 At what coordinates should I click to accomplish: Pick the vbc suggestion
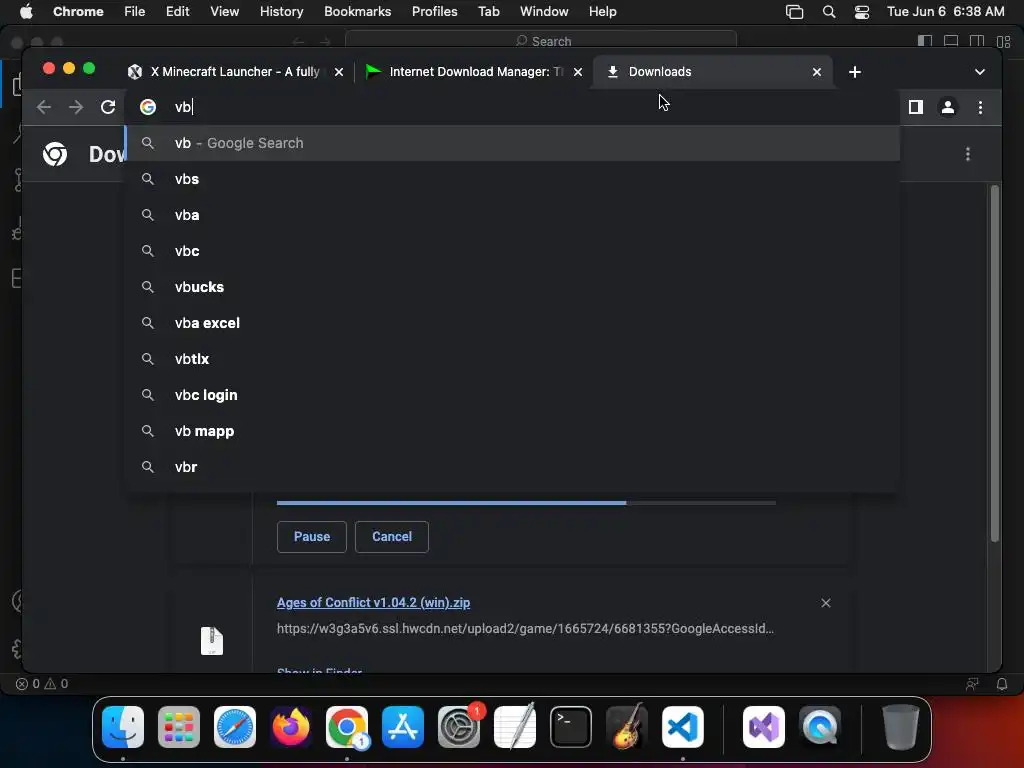(513, 251)
